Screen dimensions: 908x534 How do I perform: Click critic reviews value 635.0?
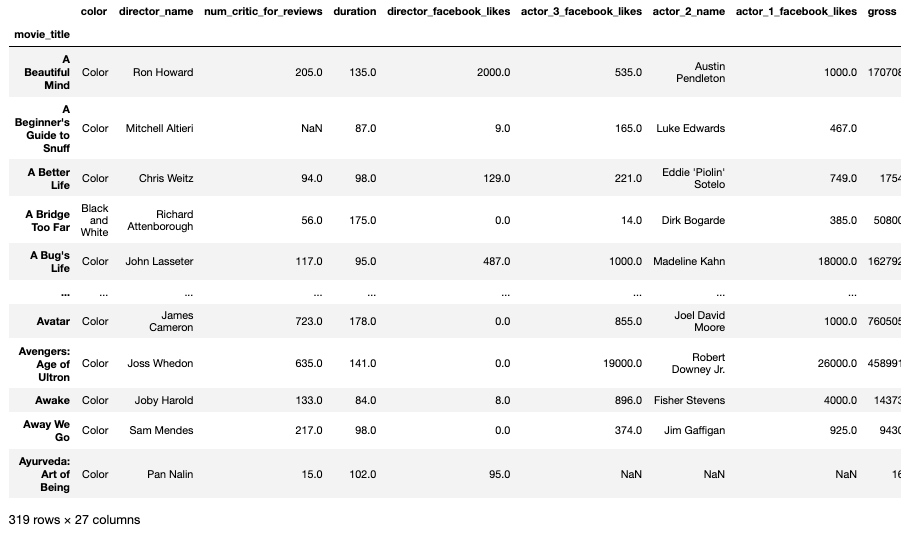(x=309, y=364)
